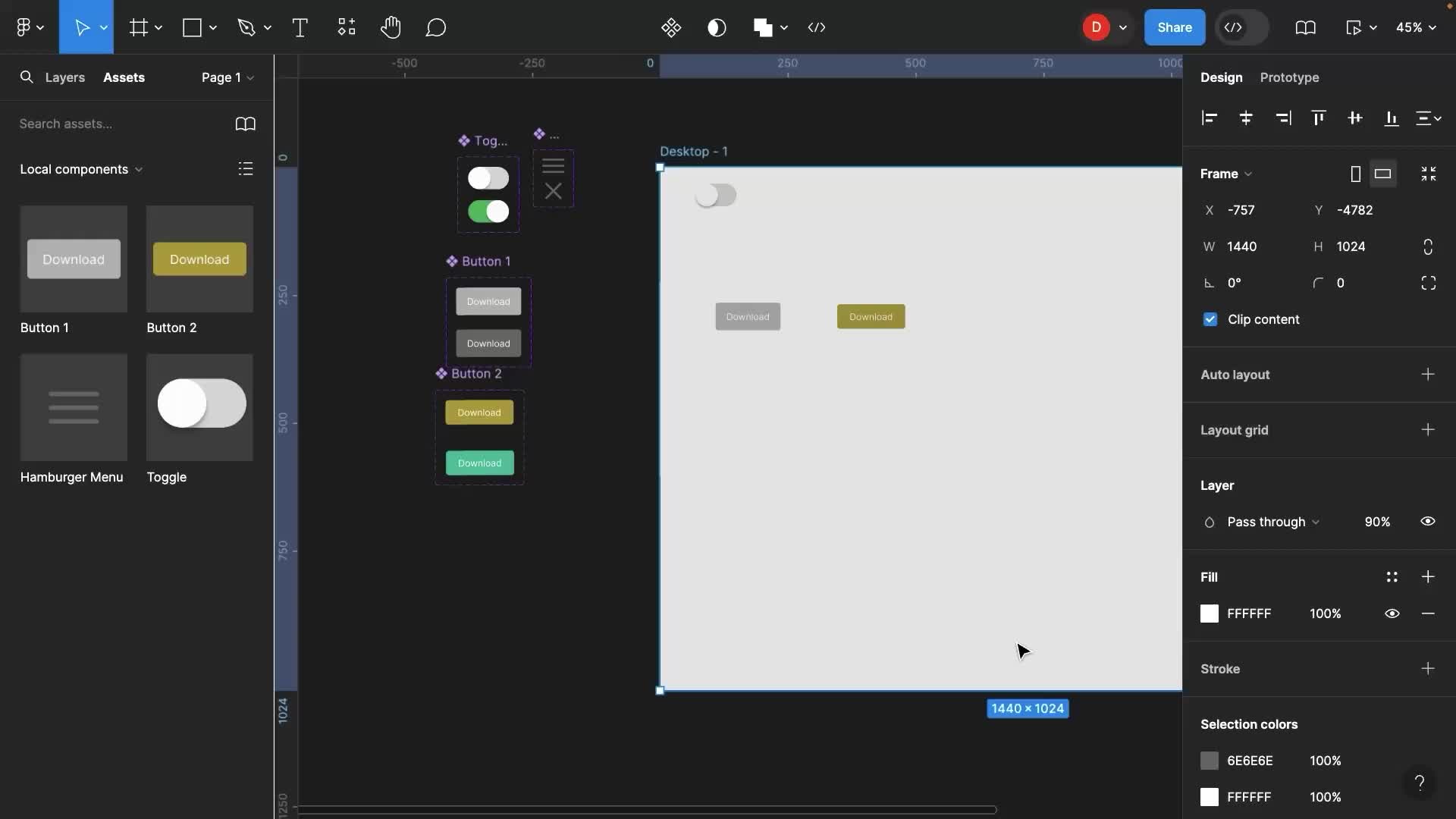Select the Frame tool
This screenshot has height=819, width=1456.
(x=139, y=27)
